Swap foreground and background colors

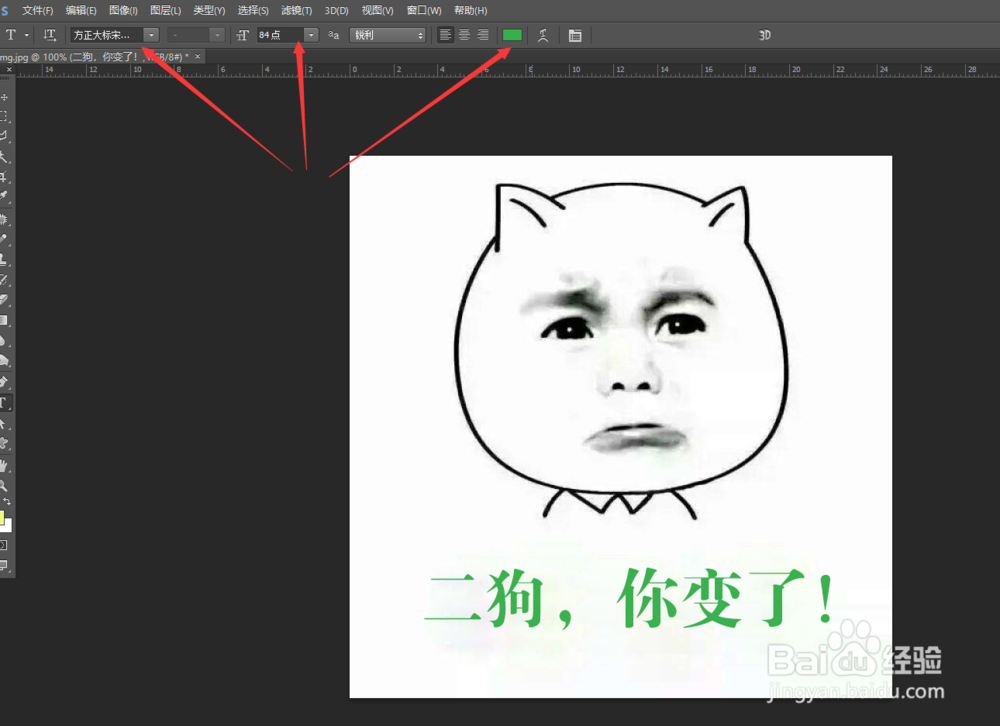tap(7, 501)
